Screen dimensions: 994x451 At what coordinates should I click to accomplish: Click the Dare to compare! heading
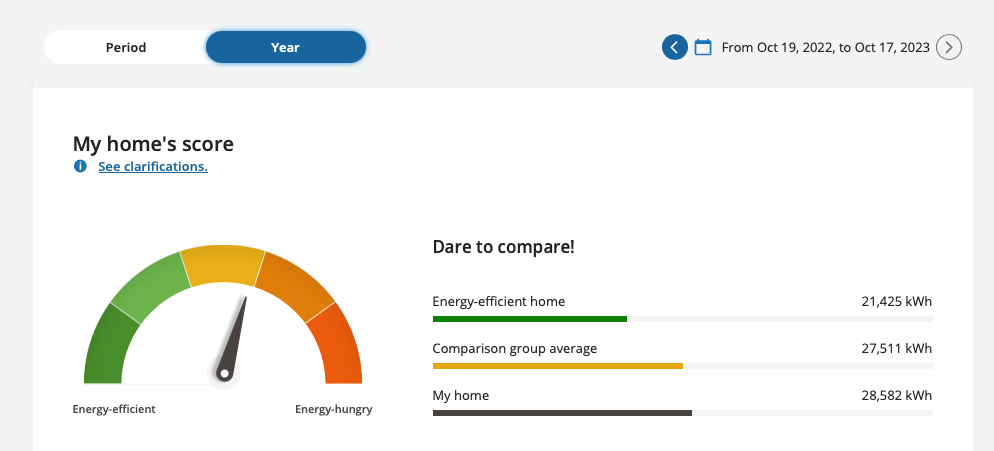coord(503,247)
